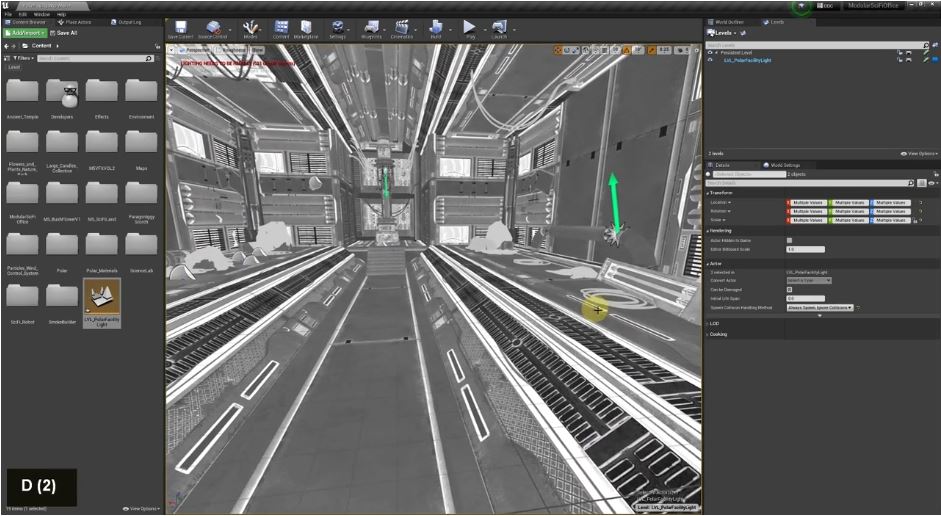The width and height of the screenshot is (941, 516).
Task: Open the Source Control toolbar icon
Action: [x=214, y=28]
